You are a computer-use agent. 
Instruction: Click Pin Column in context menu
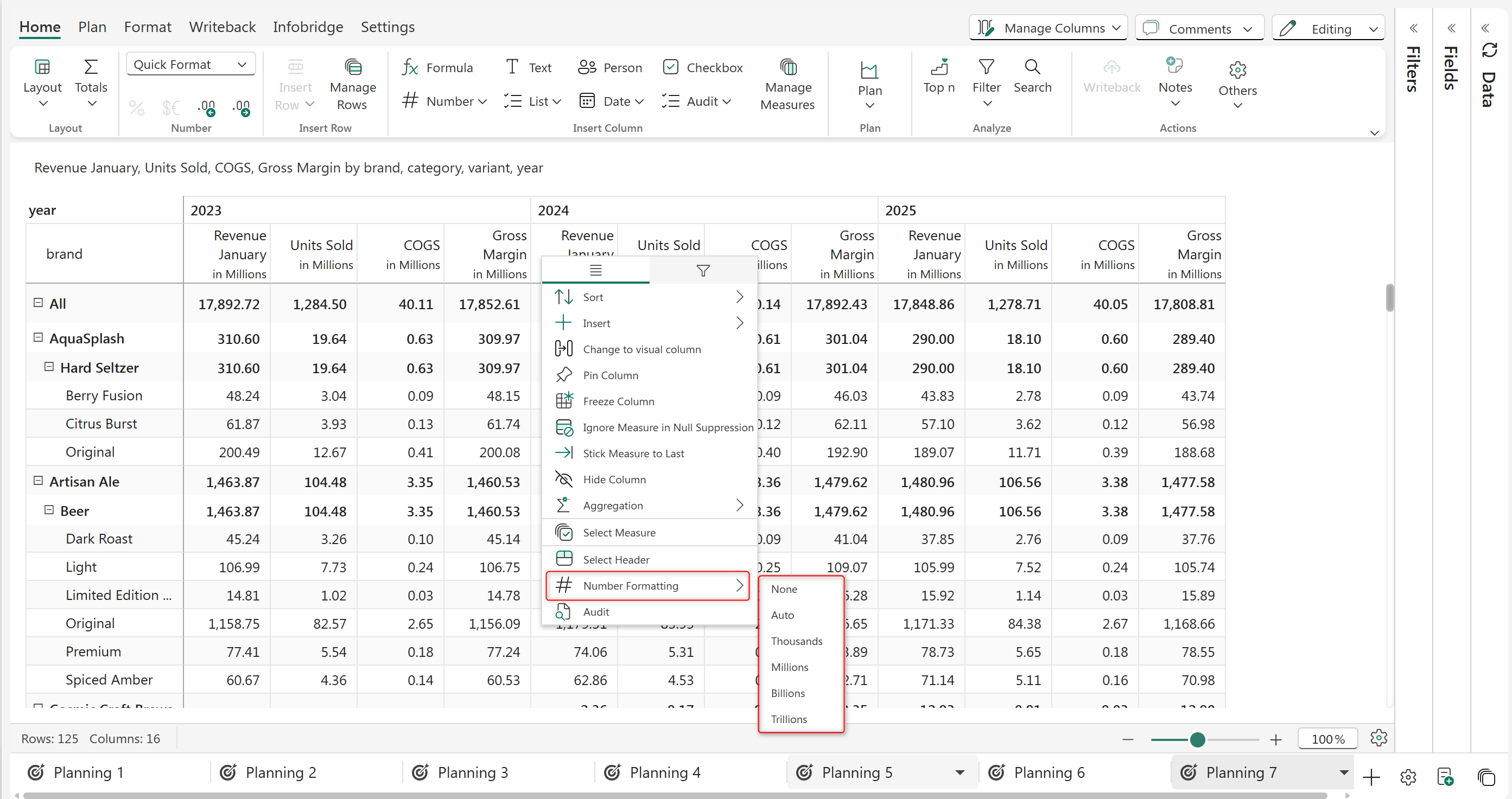[610, 375]
